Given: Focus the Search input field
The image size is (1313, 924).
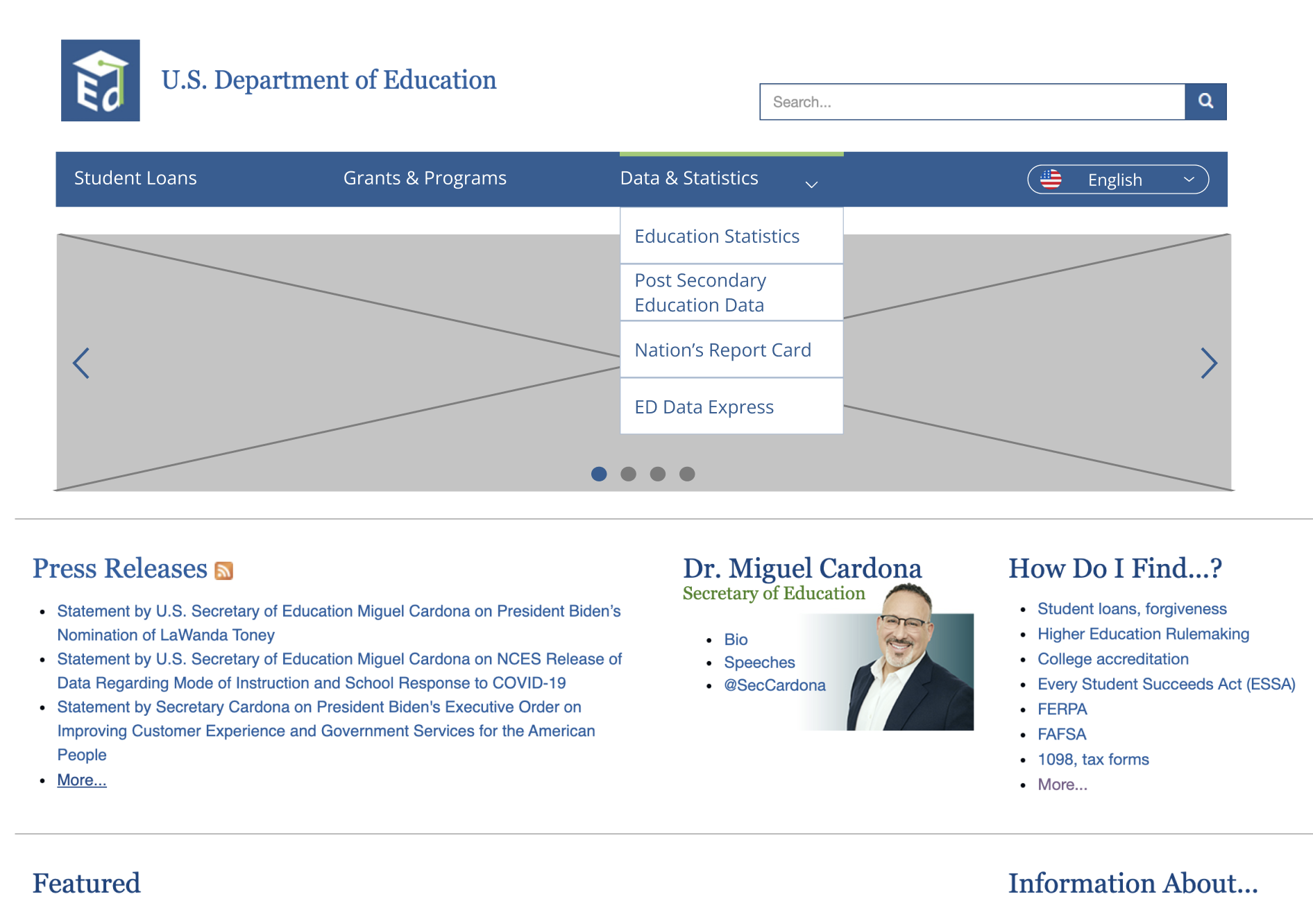Looking at the screenshot, I should point(972,102).
